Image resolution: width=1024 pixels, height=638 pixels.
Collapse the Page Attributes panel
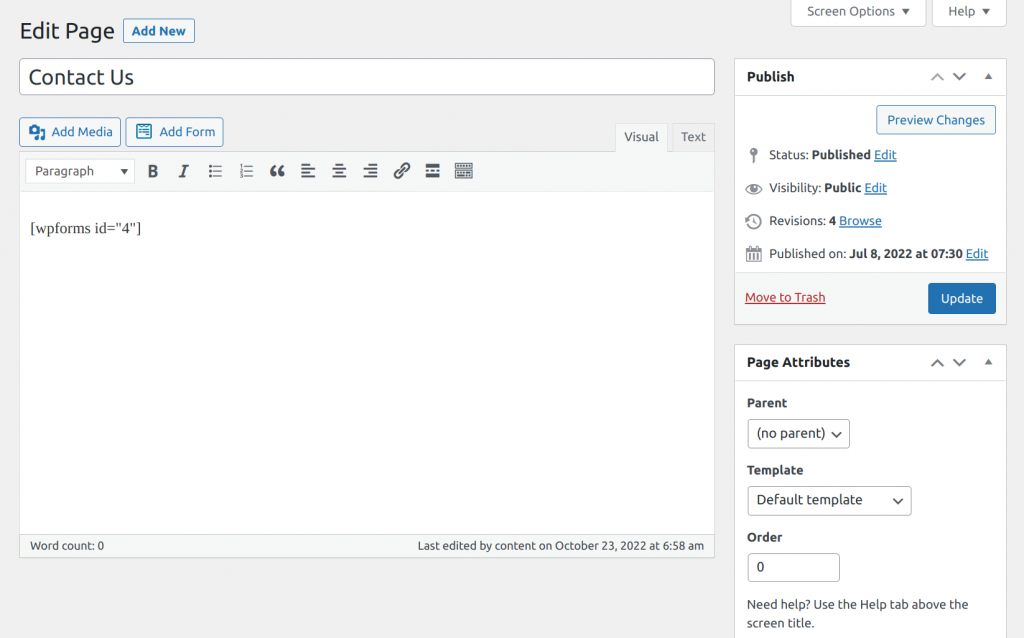988,363
